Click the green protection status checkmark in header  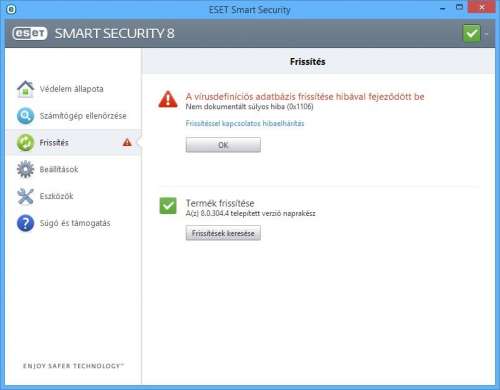coord(472,33)
